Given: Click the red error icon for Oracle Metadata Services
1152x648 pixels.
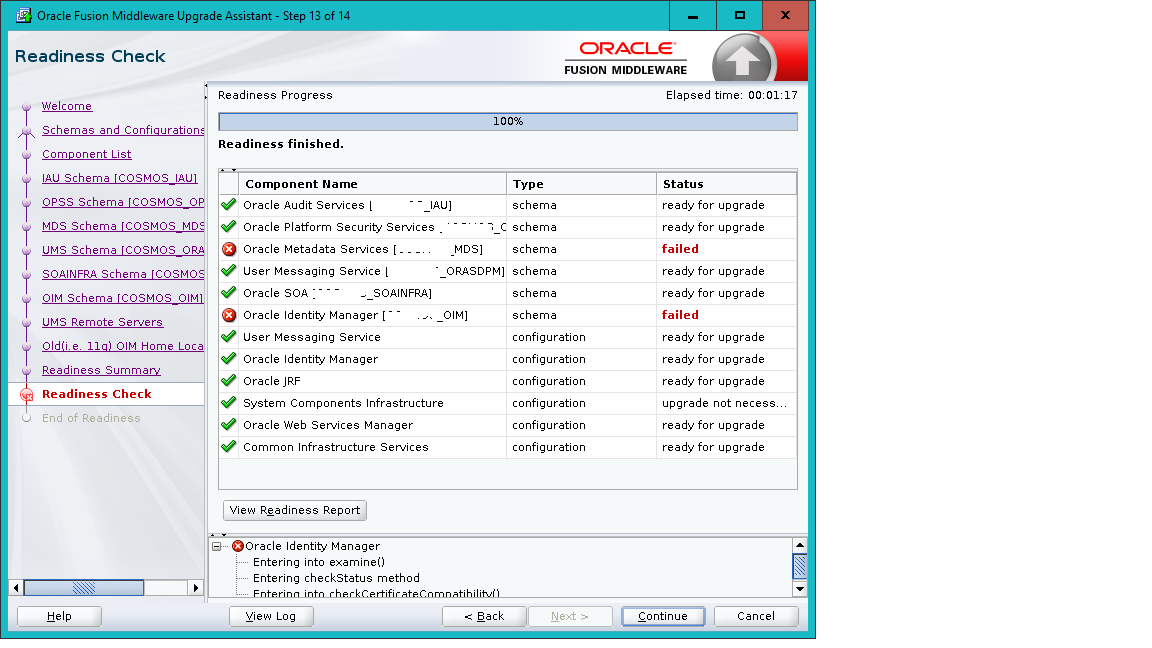Looking at the screenshot, I should coord(228,249).
